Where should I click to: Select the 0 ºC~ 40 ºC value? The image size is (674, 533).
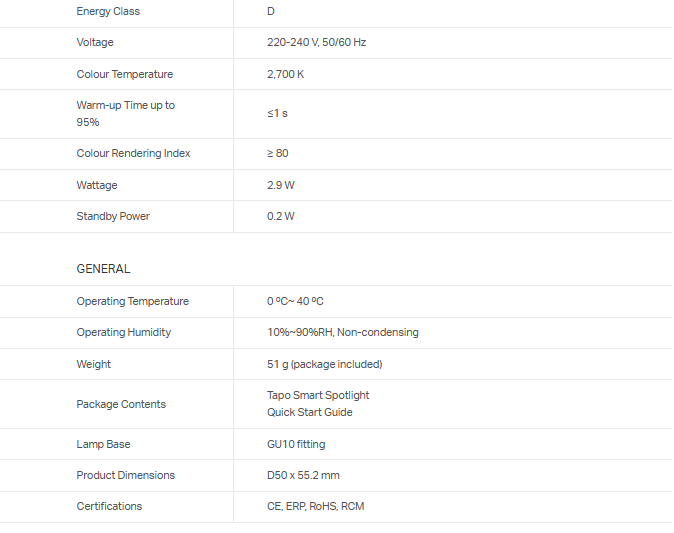[x=295, y=302]
